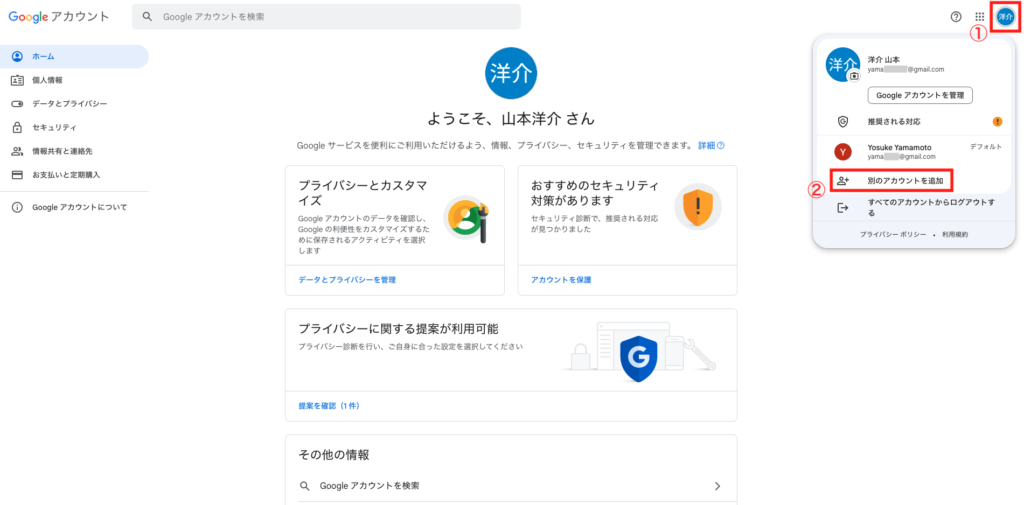Click camera icon on popup profile picture
The width and height of the screenshot is (1024, 505).
[x=854, y=76]
